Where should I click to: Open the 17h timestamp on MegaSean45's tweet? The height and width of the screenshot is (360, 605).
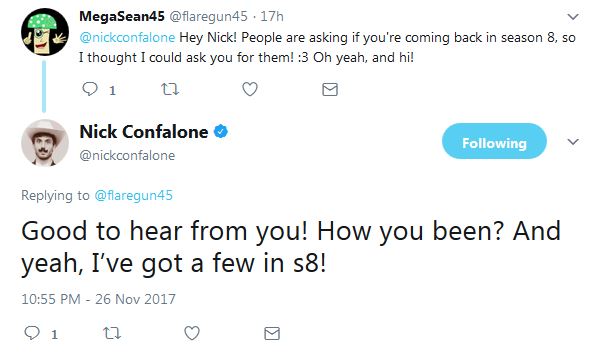pyautogui.click(x=272, y=17)
